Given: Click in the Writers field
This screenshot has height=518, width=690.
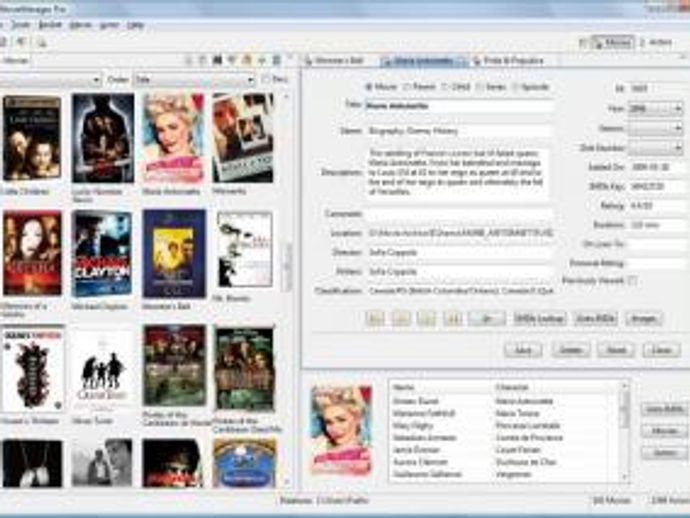Looking at the screenshot, I should [x=459, y=272].
